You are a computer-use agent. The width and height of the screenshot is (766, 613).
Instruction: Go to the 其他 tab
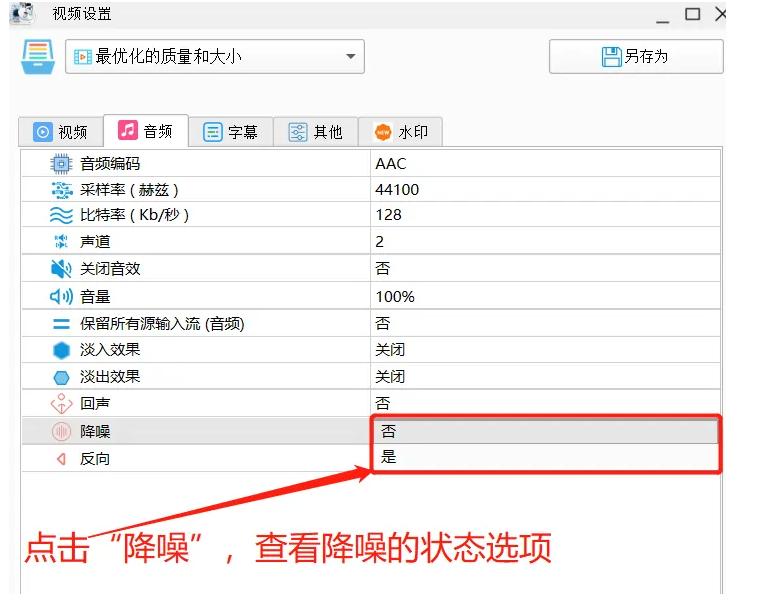(x=316, y=132)
